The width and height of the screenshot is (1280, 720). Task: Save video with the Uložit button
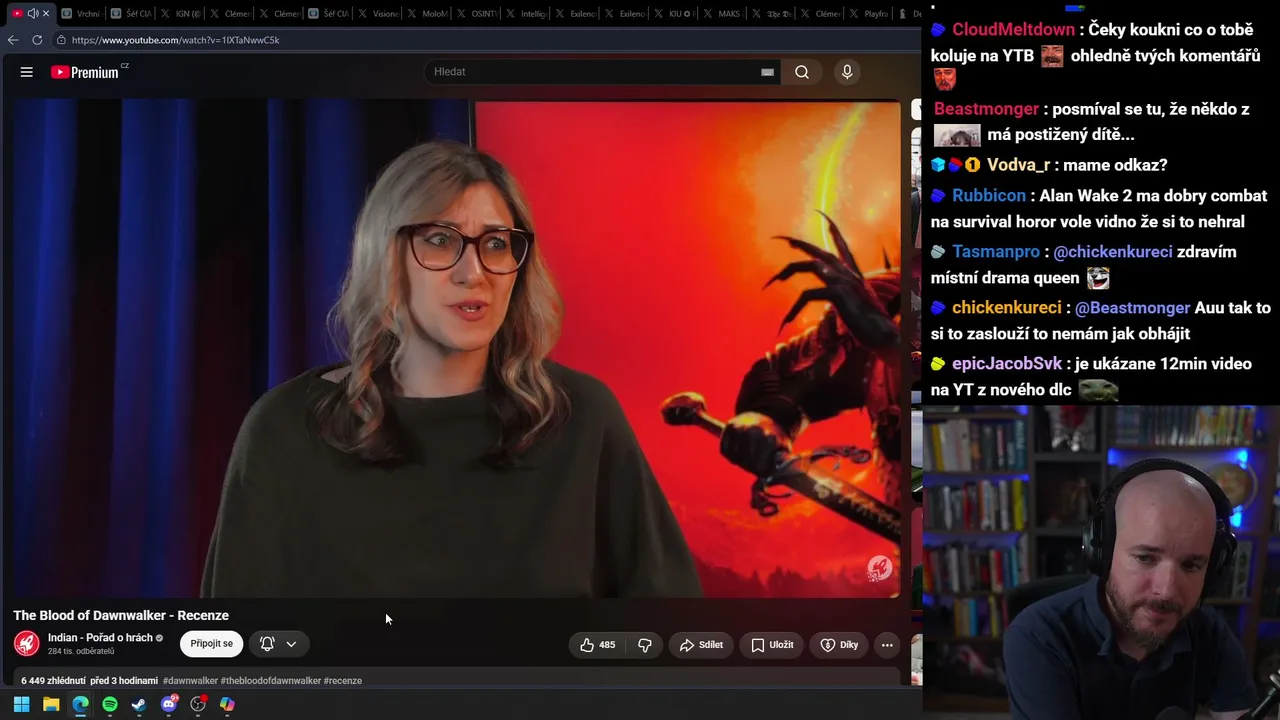point(772,645)
